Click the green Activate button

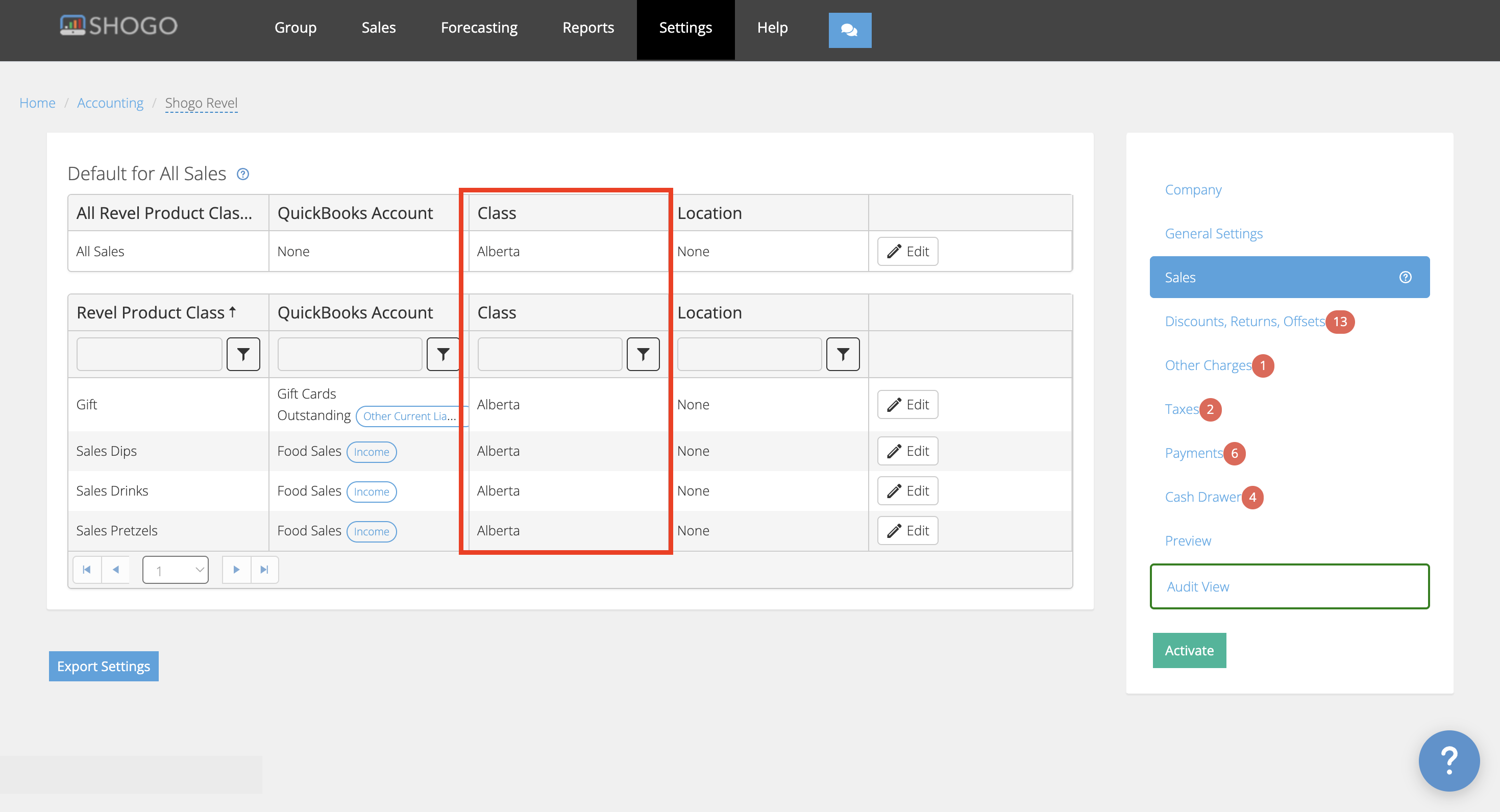(1189, 650)
